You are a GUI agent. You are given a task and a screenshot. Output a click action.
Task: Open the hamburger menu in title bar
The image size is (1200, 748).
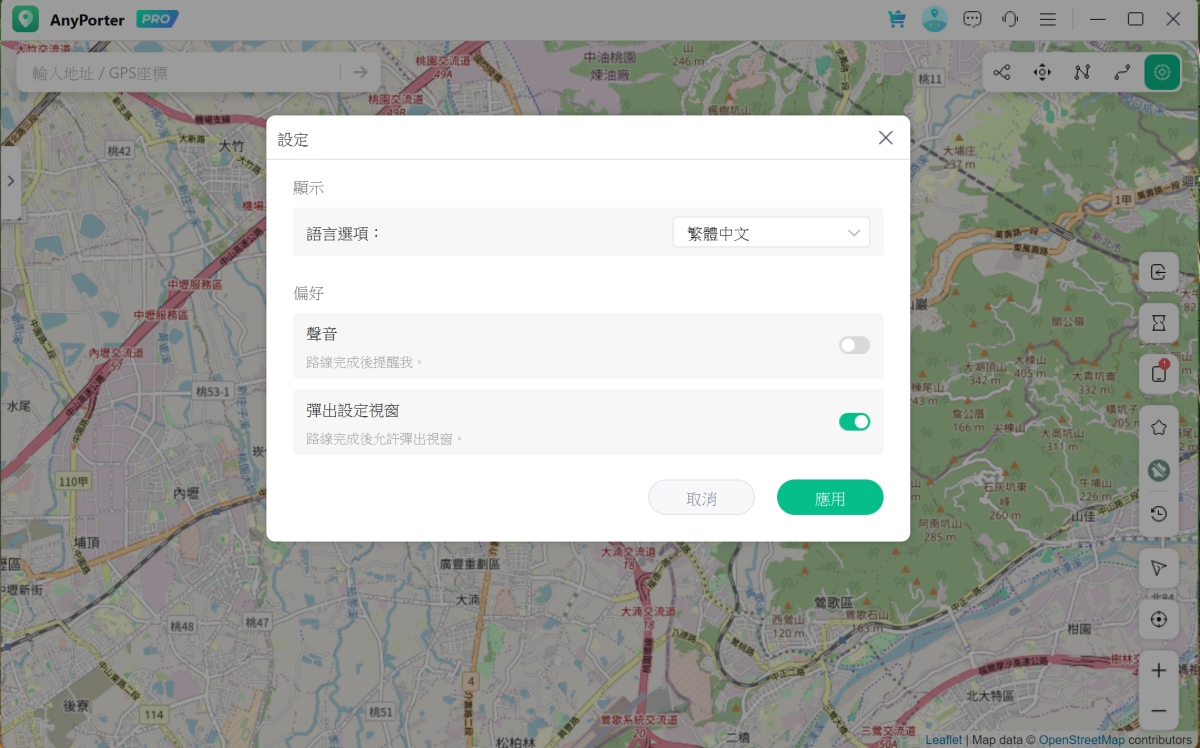[1048, 19]
